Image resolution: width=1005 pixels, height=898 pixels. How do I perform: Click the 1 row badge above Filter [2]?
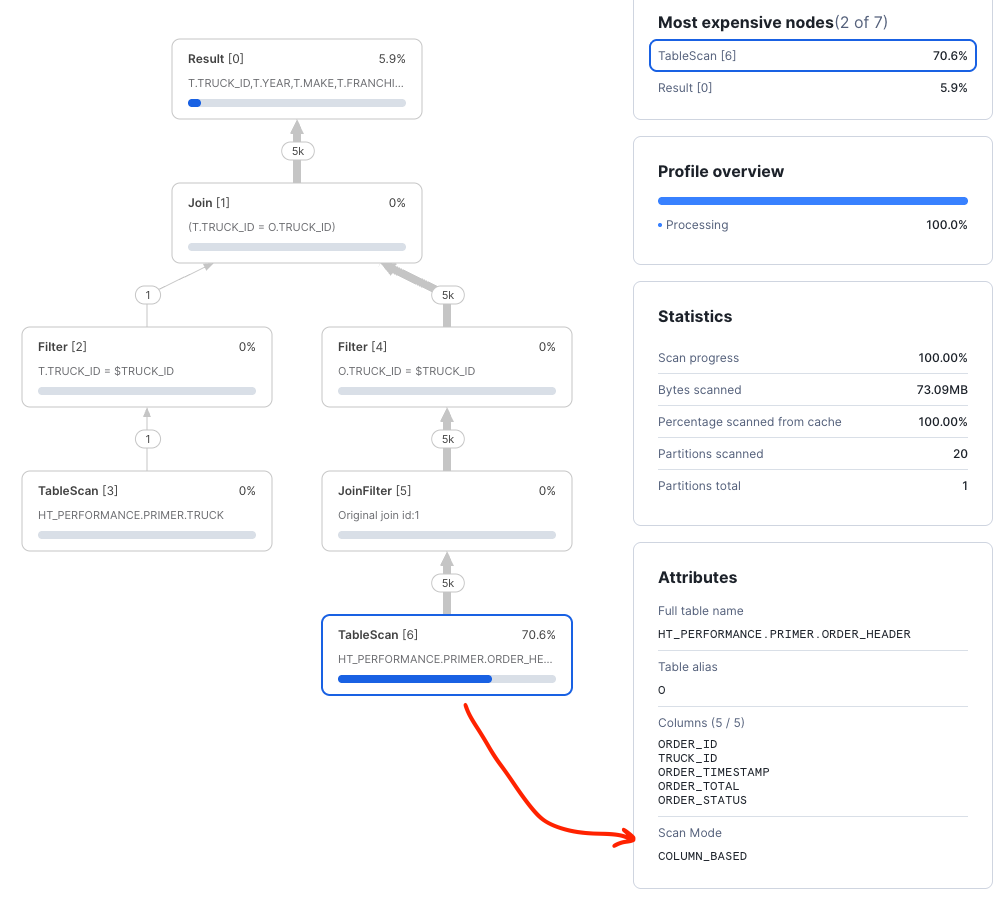(148, 295)
